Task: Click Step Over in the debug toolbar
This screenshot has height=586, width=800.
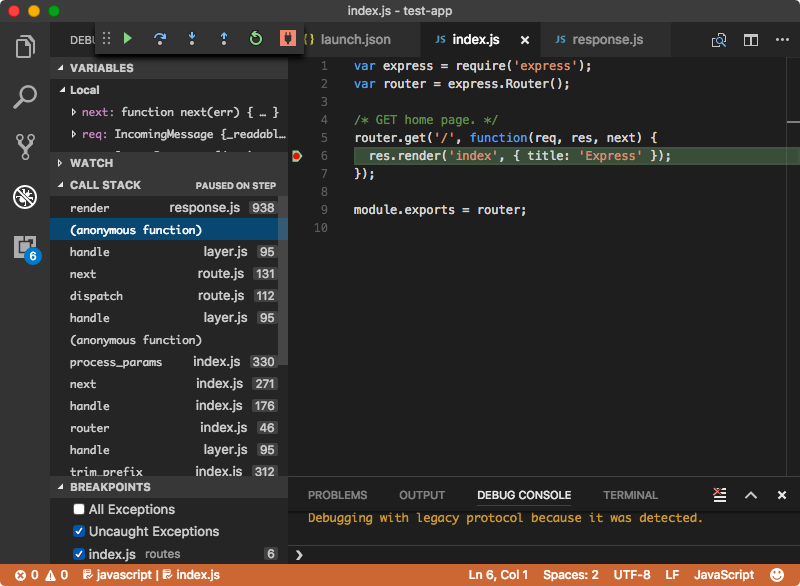Action: click(x=160, y=39)
